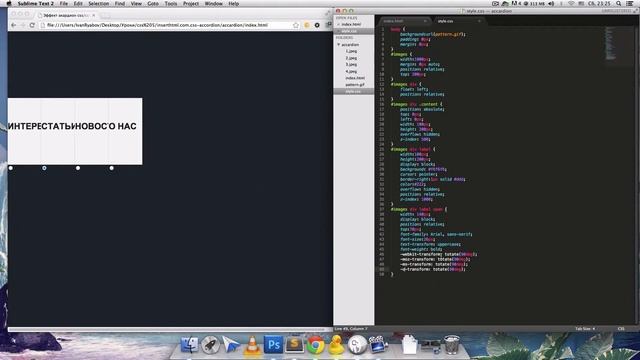Open the View menu

click(136, 3)
